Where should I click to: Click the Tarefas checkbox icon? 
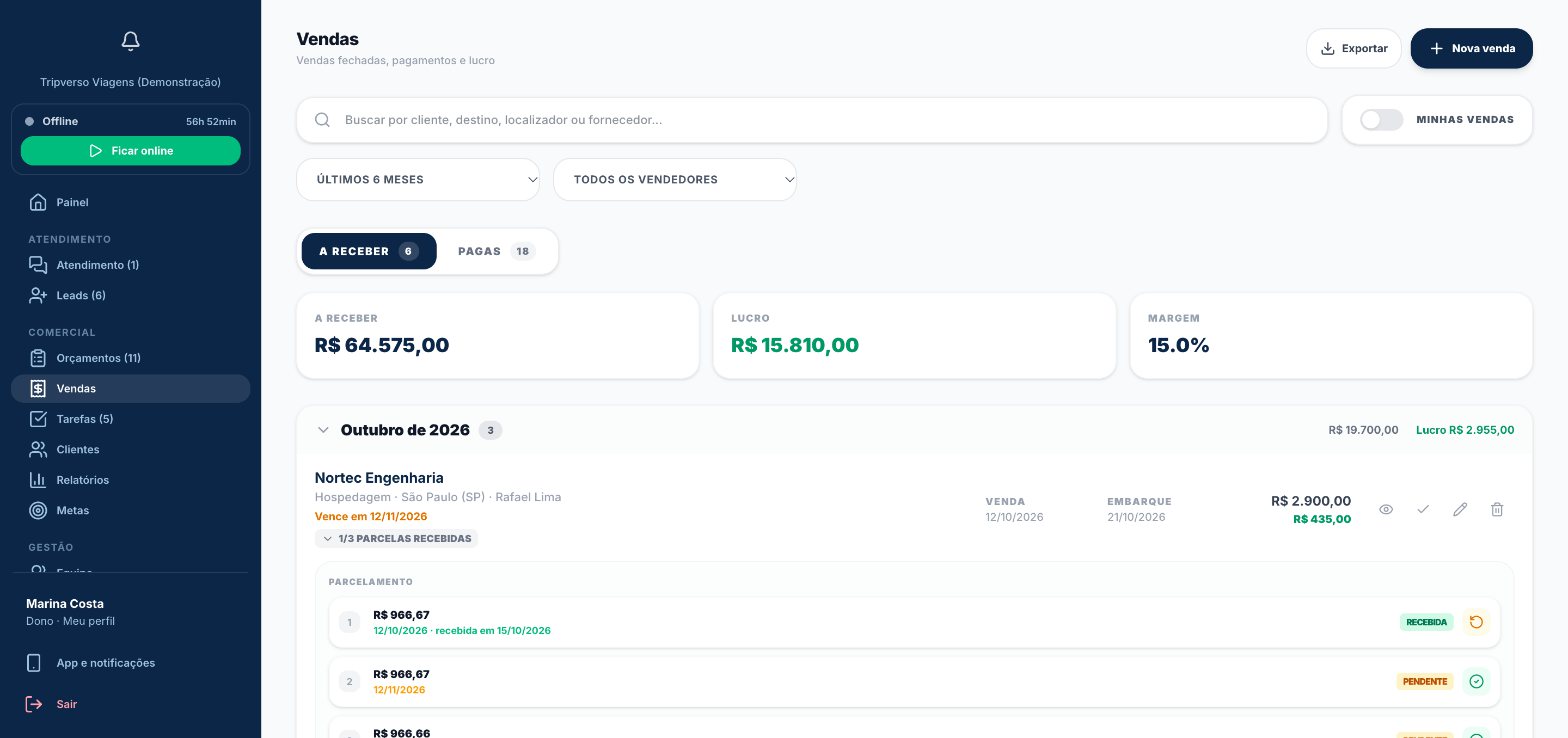click(x=38, y=419)
